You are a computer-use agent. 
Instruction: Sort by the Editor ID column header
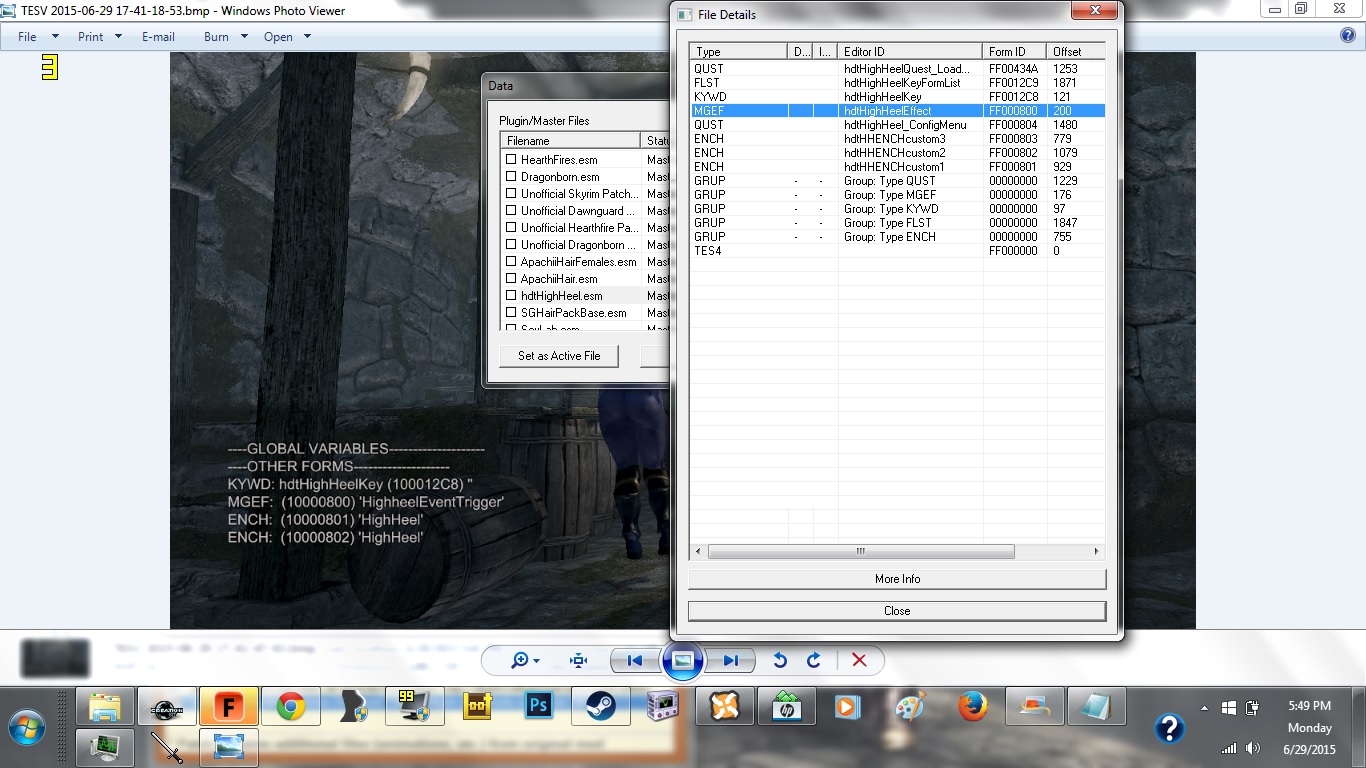(910, 51)
